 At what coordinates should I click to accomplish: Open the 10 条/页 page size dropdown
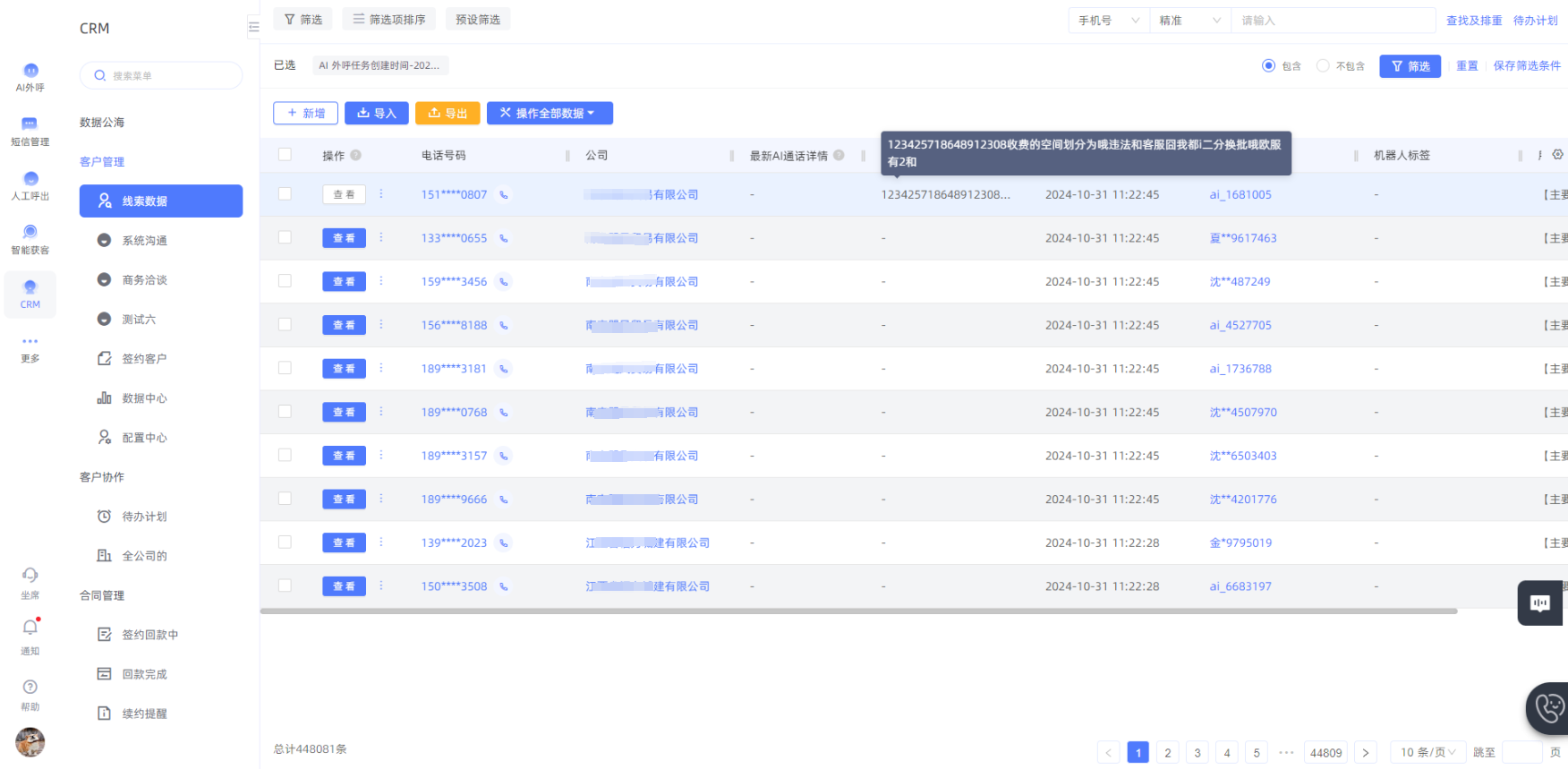1427,753
